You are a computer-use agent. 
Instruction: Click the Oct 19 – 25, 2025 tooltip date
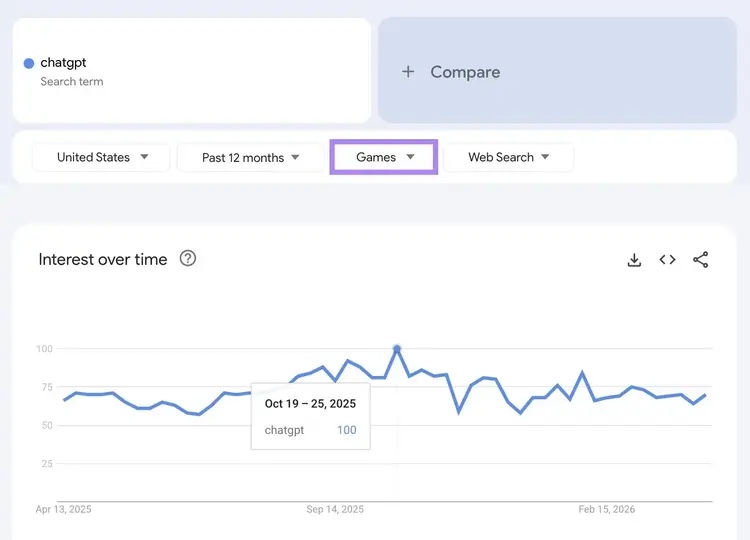[310, 404]
